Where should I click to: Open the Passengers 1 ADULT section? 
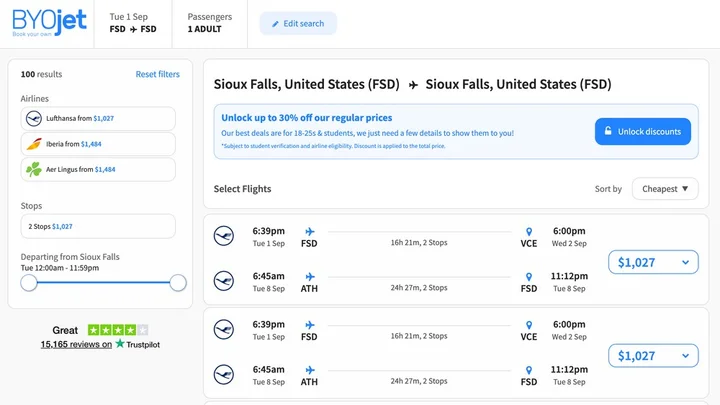point(210,23)
